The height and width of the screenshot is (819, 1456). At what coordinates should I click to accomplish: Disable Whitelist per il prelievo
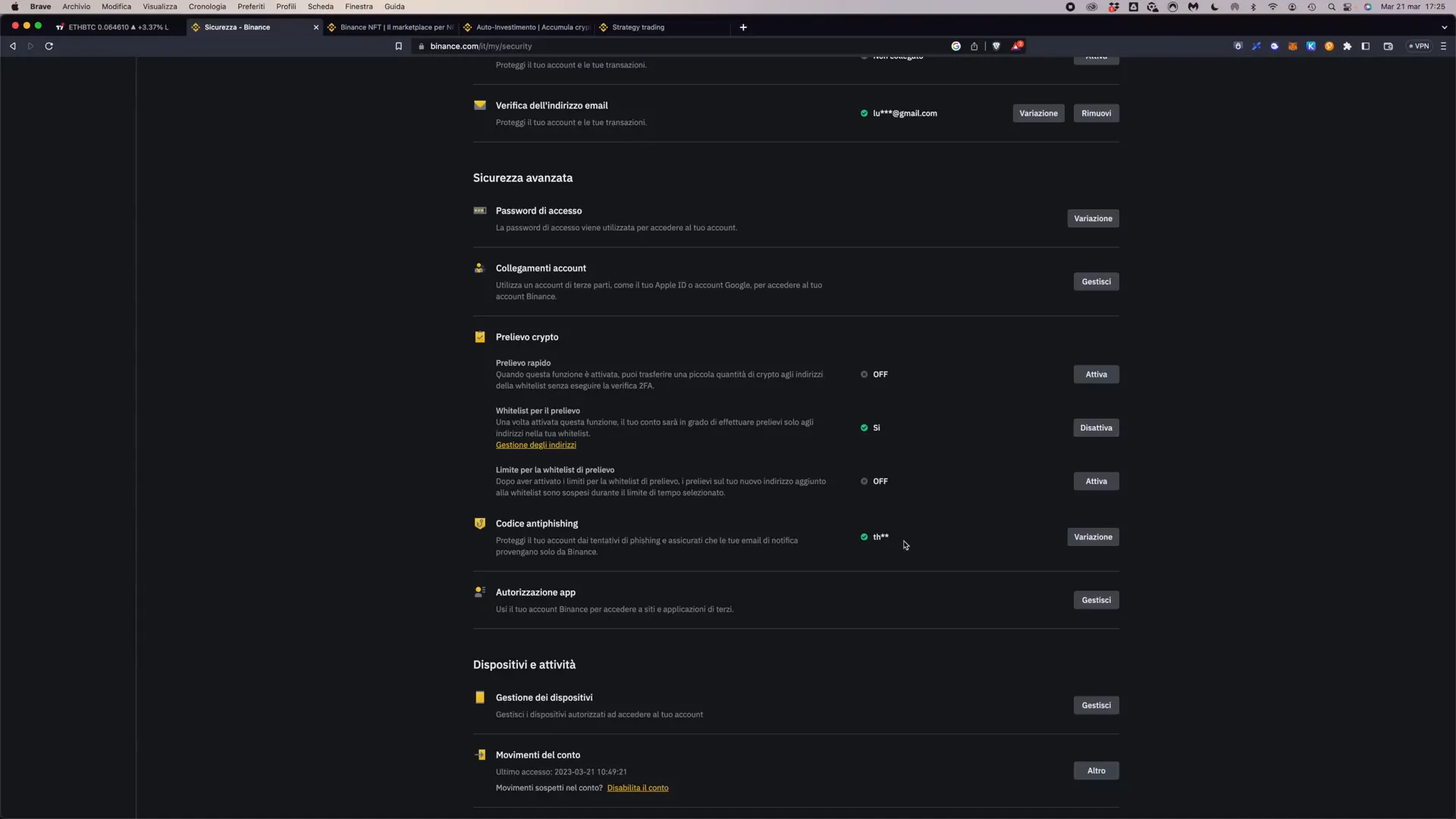click(x=1096, y=427)
